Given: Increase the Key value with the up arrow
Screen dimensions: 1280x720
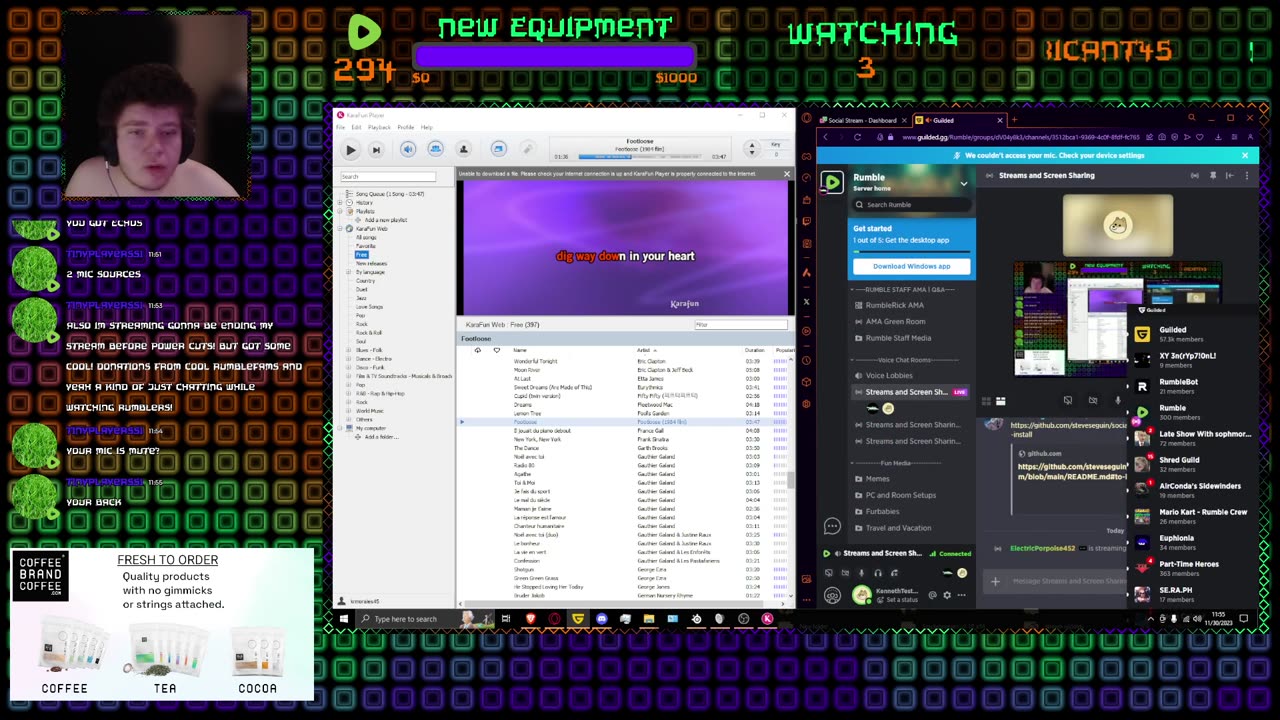Looking at the screenshot, I should point(752,145).
